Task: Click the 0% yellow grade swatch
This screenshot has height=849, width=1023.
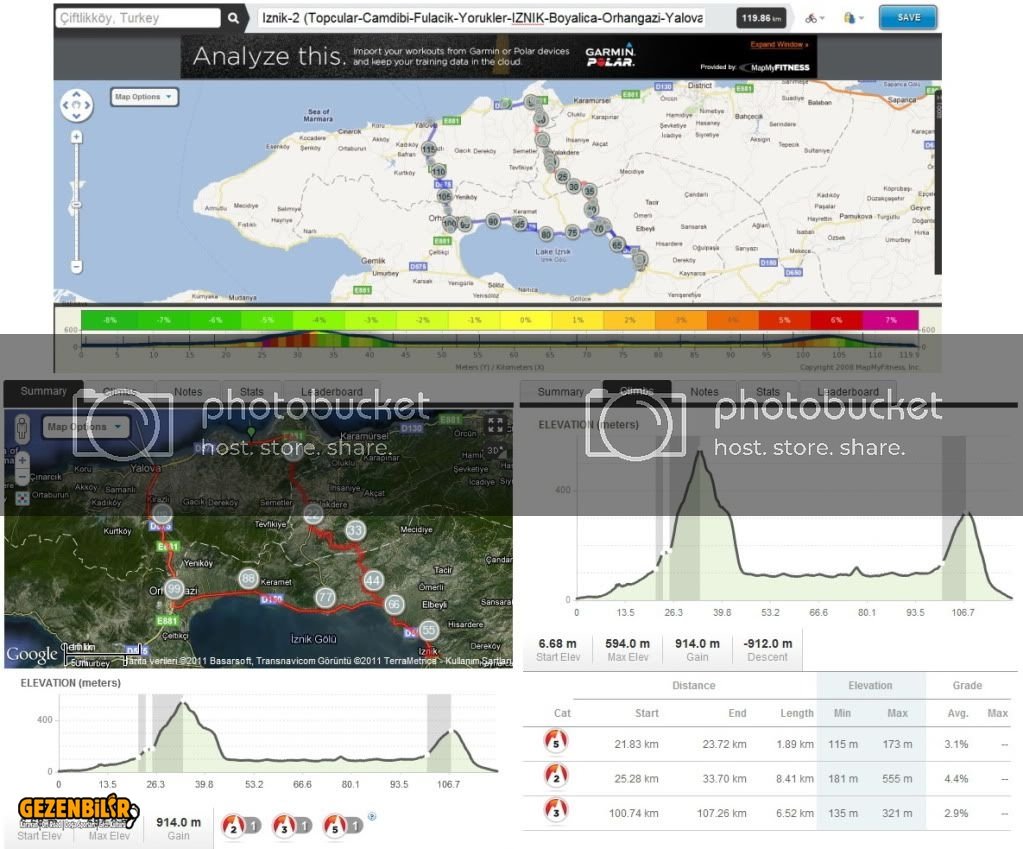Action: [x=526, y=320]
